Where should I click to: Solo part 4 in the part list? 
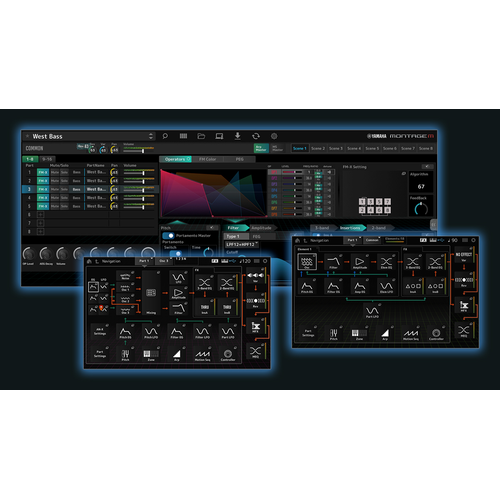tap(64, 198)
